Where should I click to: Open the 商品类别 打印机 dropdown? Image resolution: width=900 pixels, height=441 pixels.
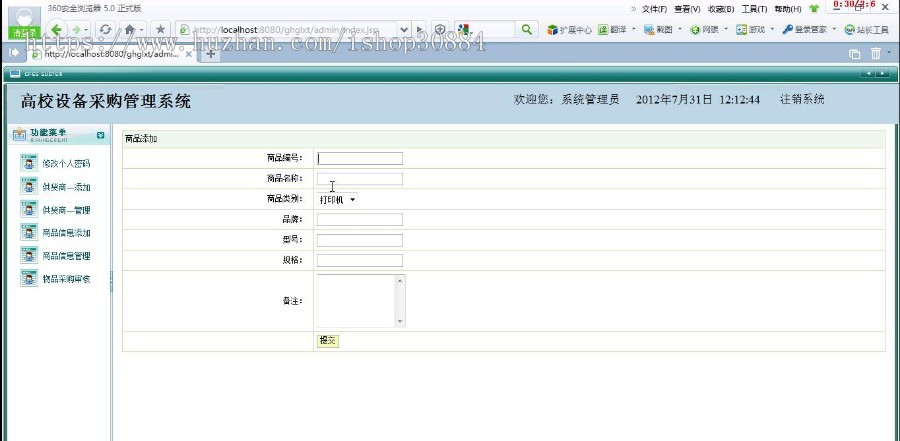(x=337, y=199)
